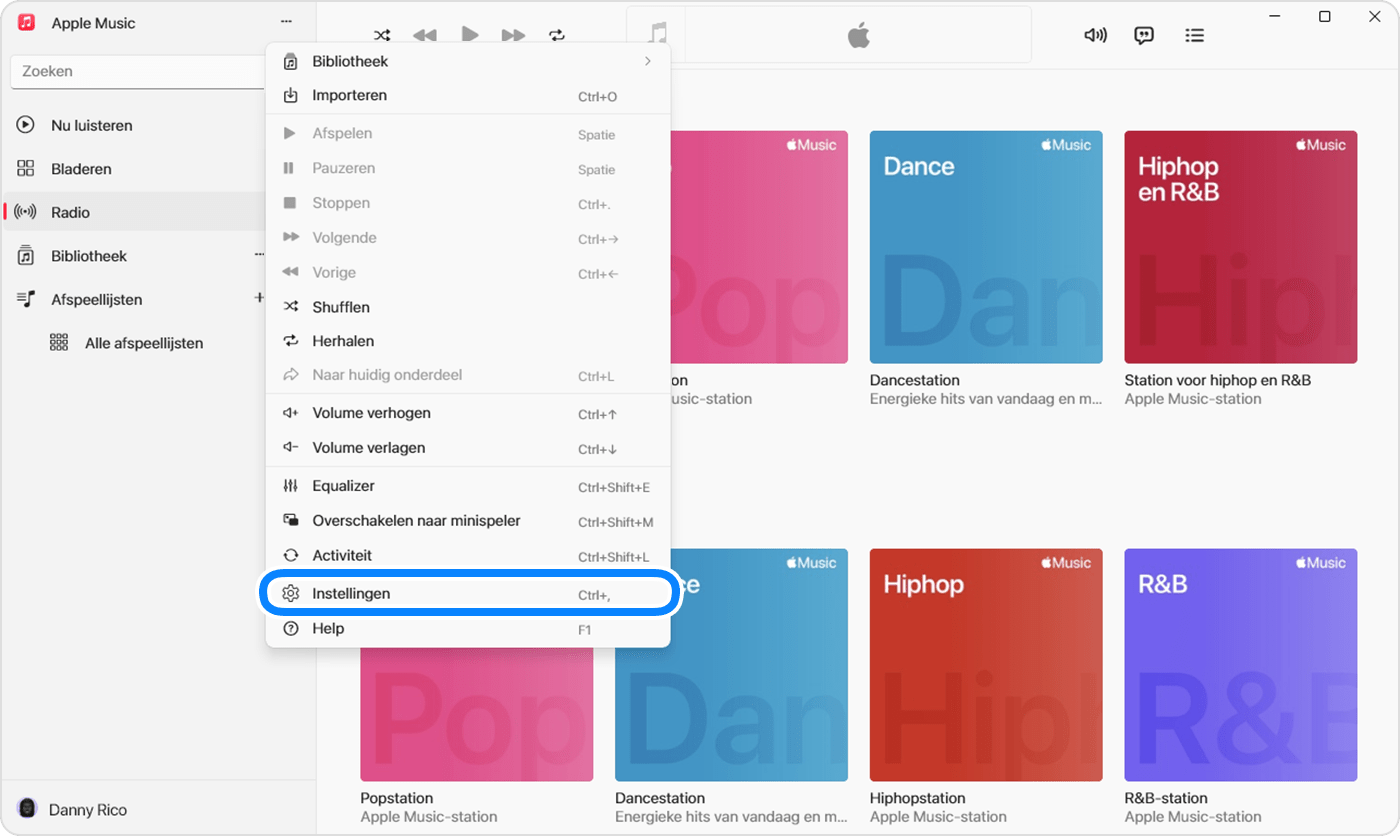Choose Naar huidig onderdeel menu entry
Screen dimensions: 1400x836
point(468,376)
